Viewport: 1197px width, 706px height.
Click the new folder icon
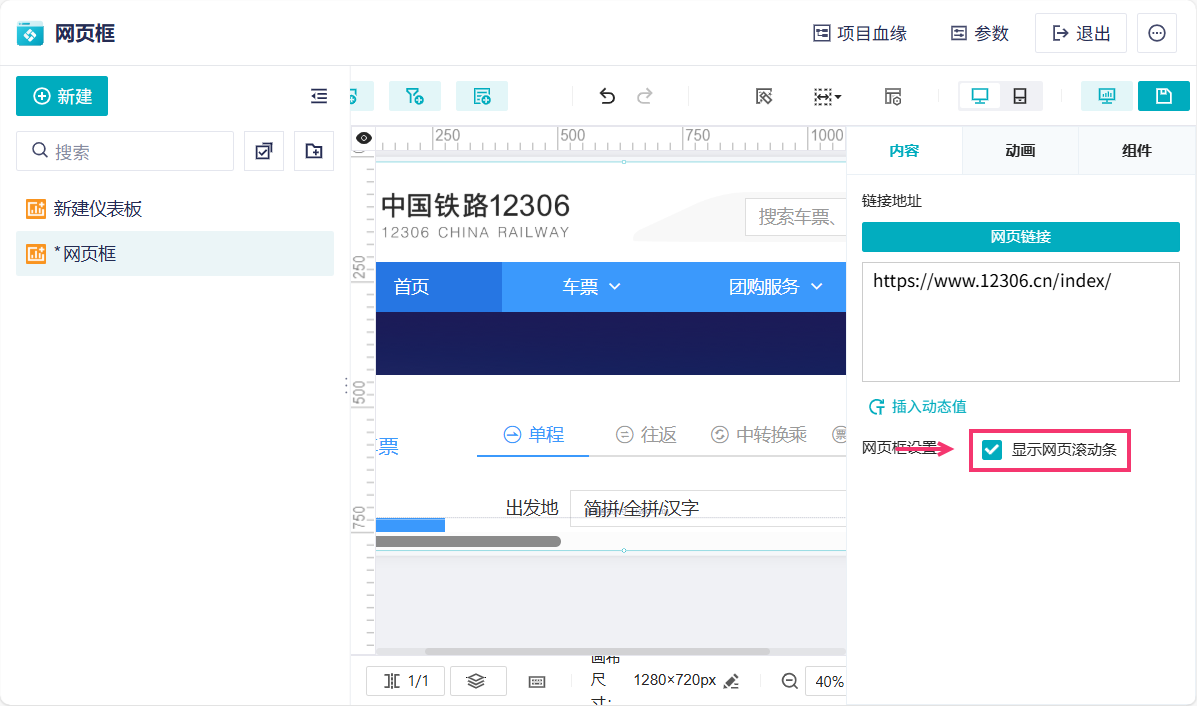pyautogui.click(x=314, y=151)
